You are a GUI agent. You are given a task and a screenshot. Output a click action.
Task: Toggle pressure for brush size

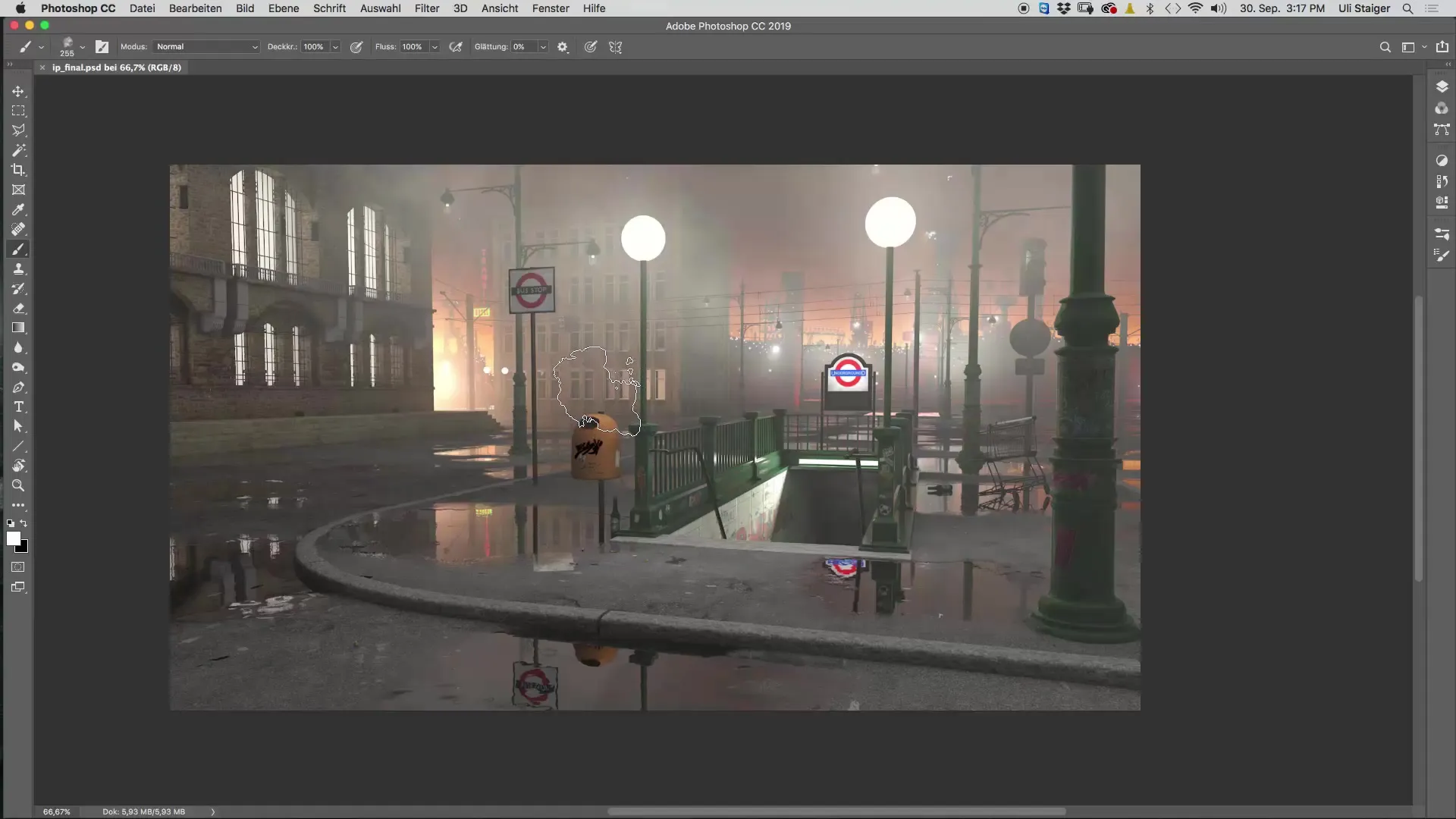pyautogui.click(x=591, y=47)
